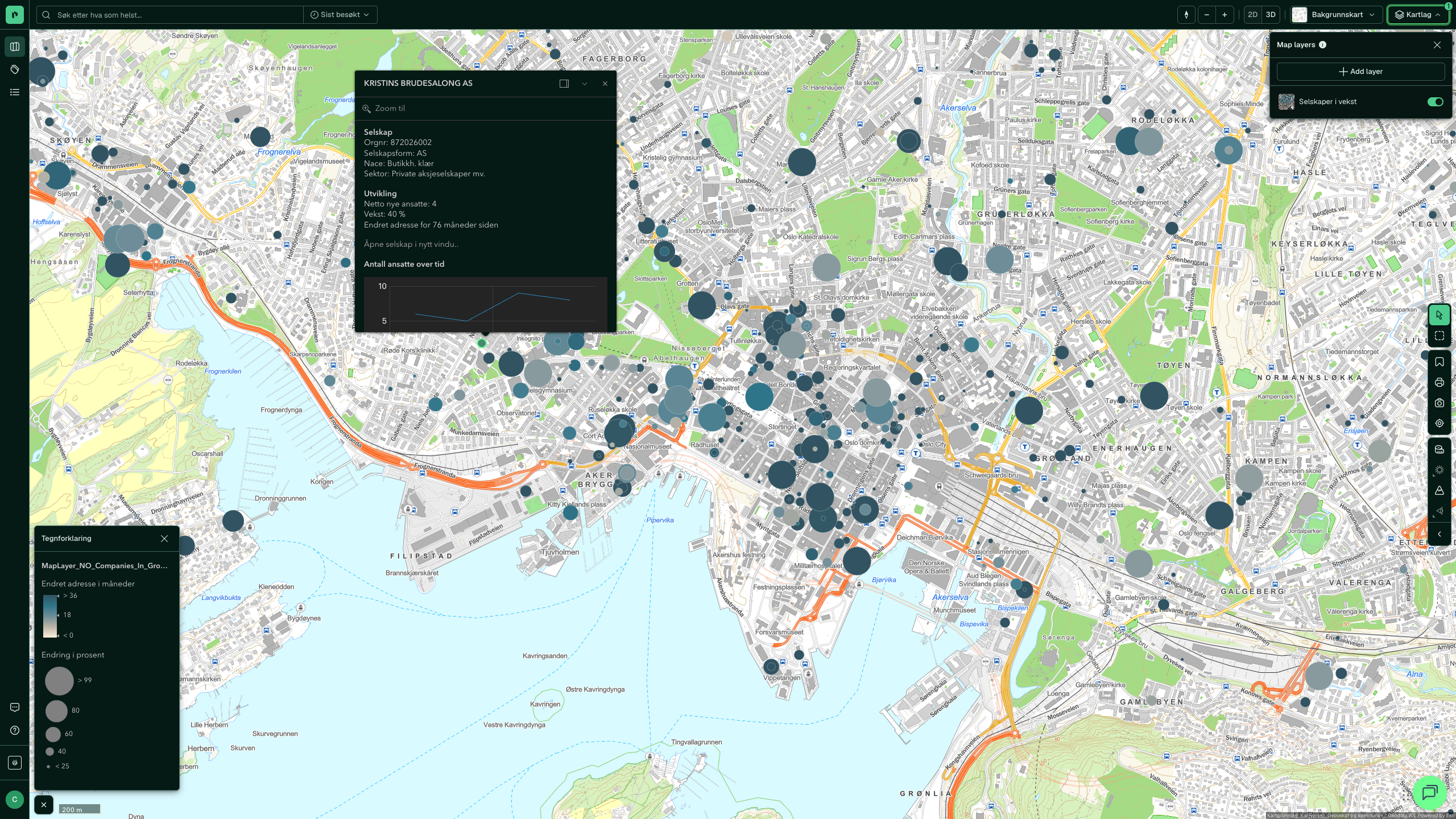Screen dimensions: 1456x819
Task: Click the '> 99' legend circle
Action: [59, 680]
